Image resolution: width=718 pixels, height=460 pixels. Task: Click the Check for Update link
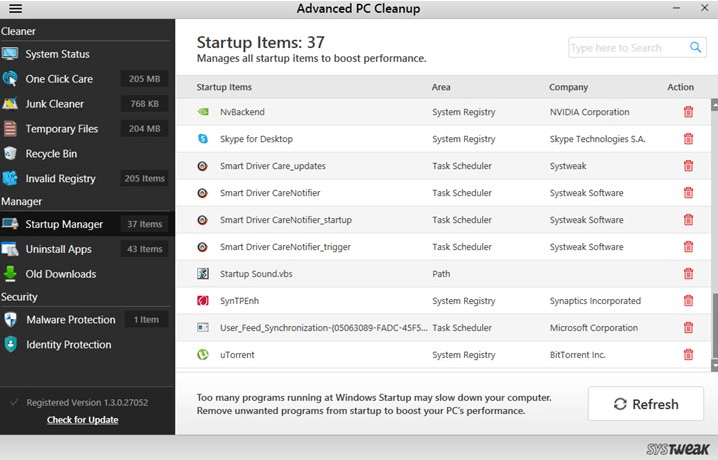82,420
